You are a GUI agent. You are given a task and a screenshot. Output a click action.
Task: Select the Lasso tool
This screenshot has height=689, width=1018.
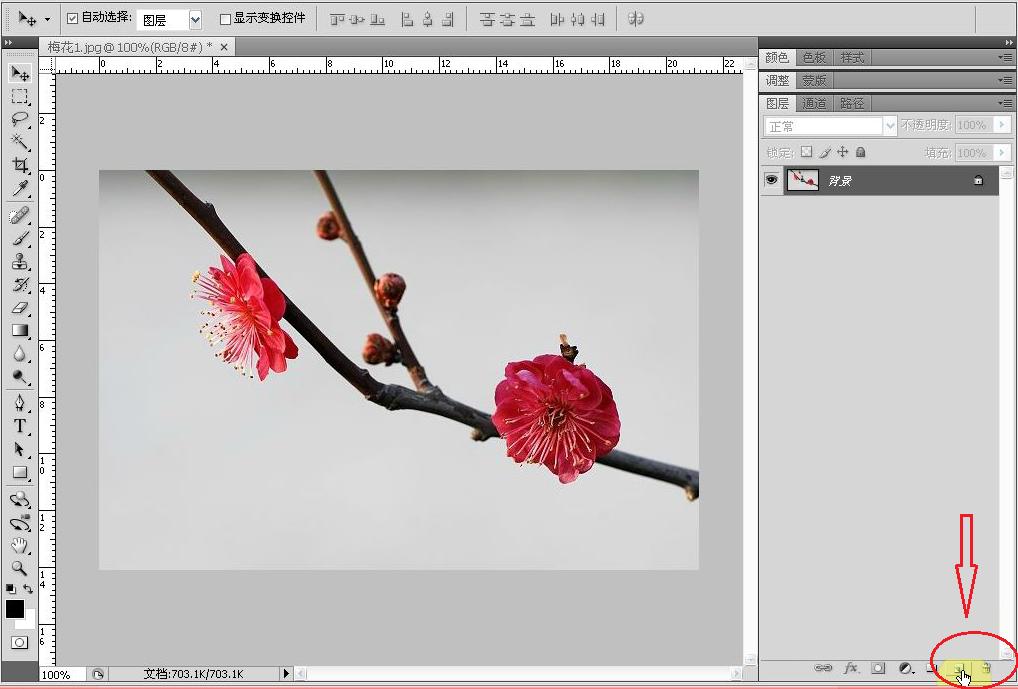click(19, 119)
